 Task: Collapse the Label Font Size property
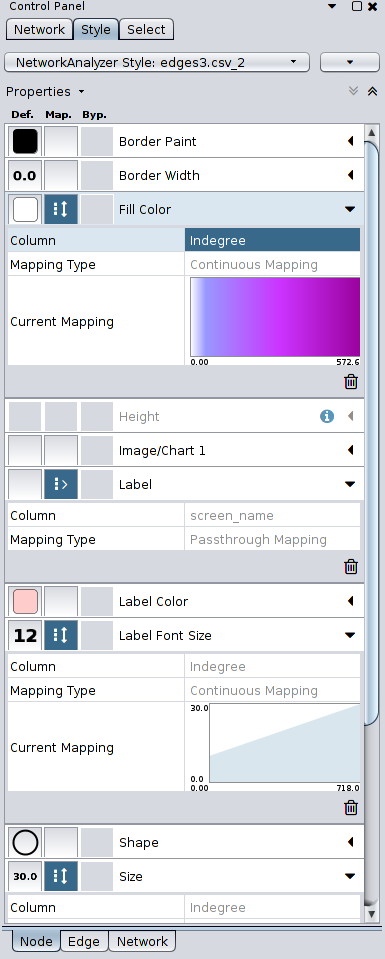pos(350,635)
